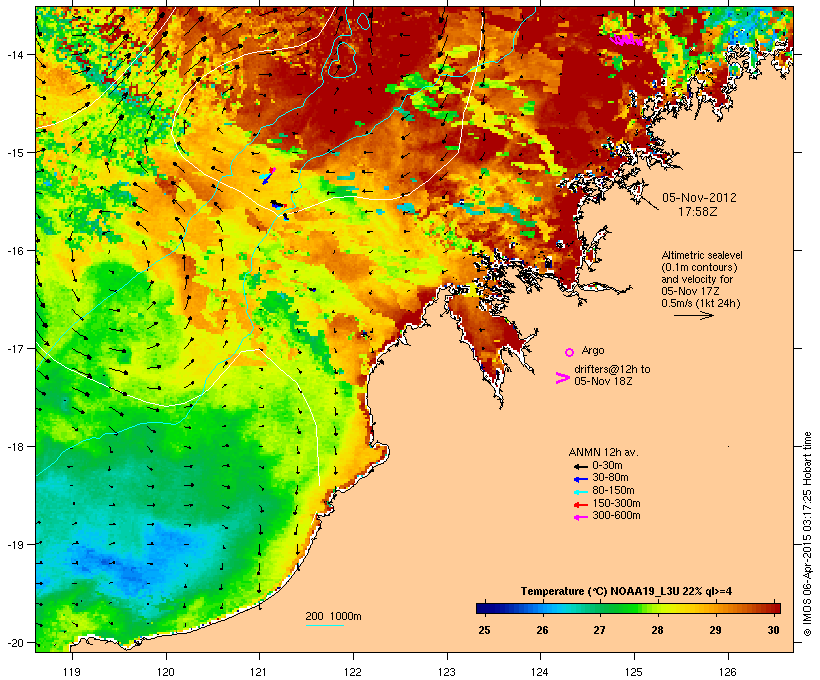This screenshot has width=820, height=680.
Task: Click the '30-80m' depth label
Action: coord(610,478)
